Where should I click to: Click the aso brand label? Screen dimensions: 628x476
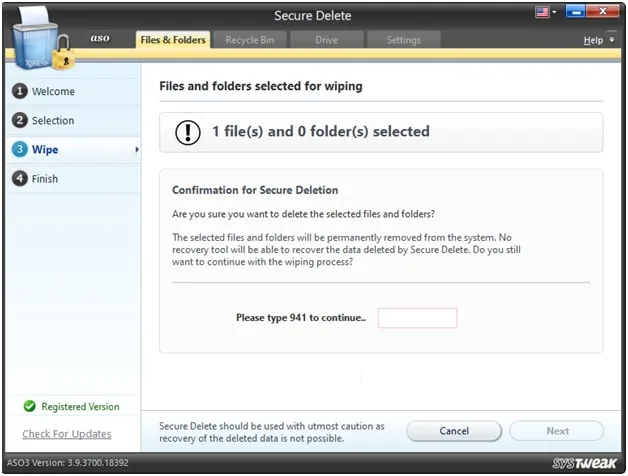[100, 38]
